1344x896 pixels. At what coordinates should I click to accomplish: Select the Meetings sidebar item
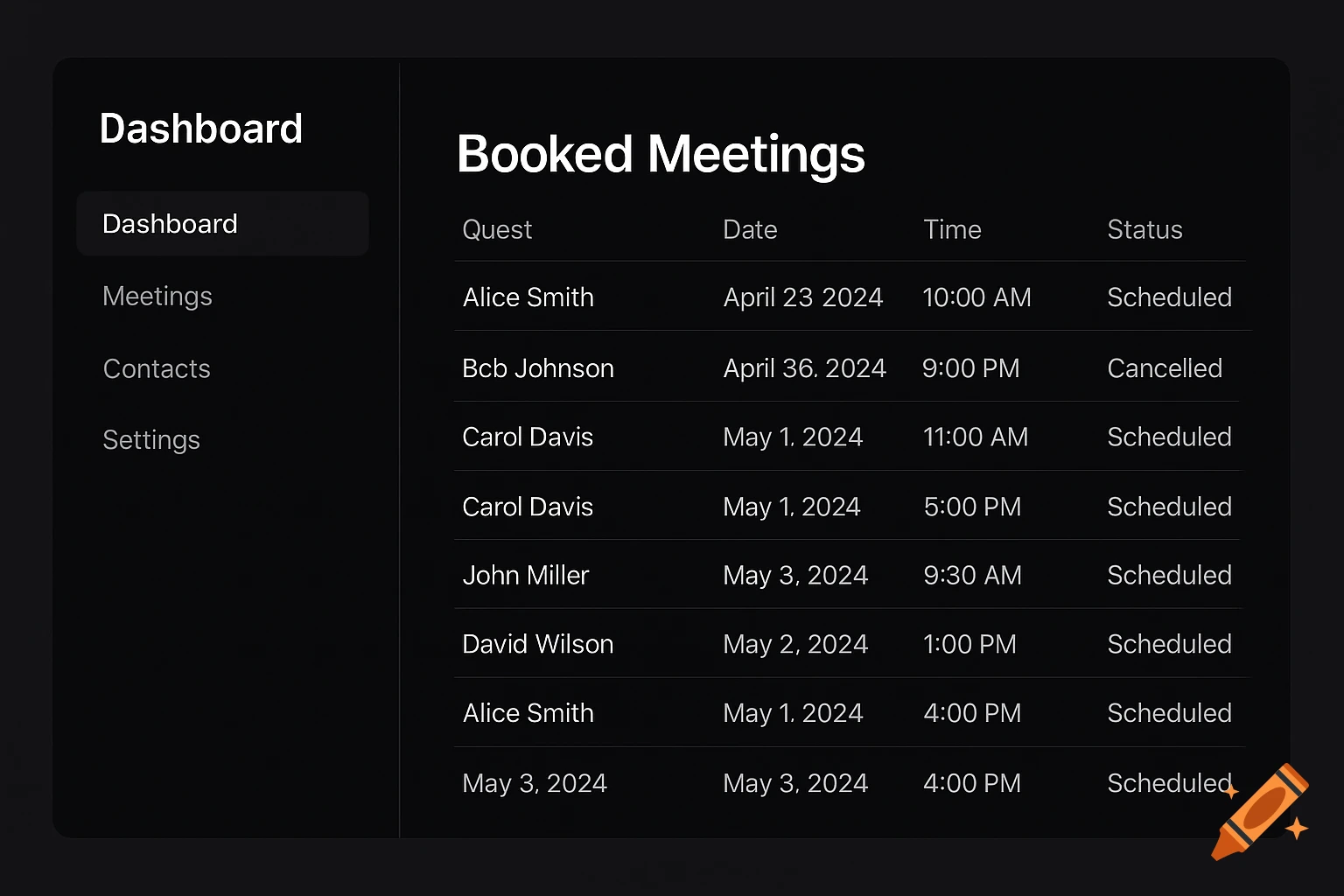(x=157, y=296)
